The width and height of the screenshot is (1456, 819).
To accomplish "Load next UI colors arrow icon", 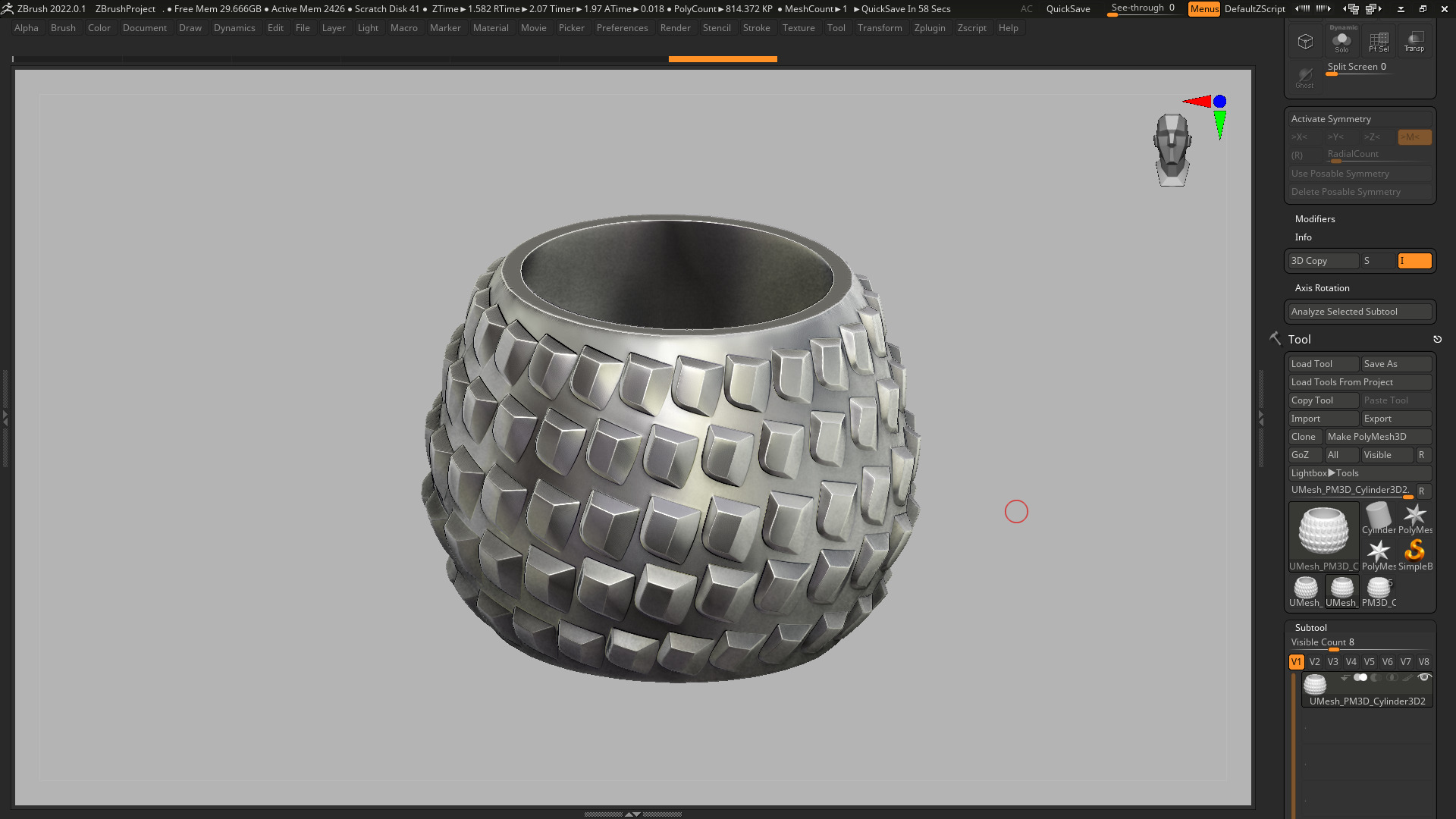I will 1323,9.
